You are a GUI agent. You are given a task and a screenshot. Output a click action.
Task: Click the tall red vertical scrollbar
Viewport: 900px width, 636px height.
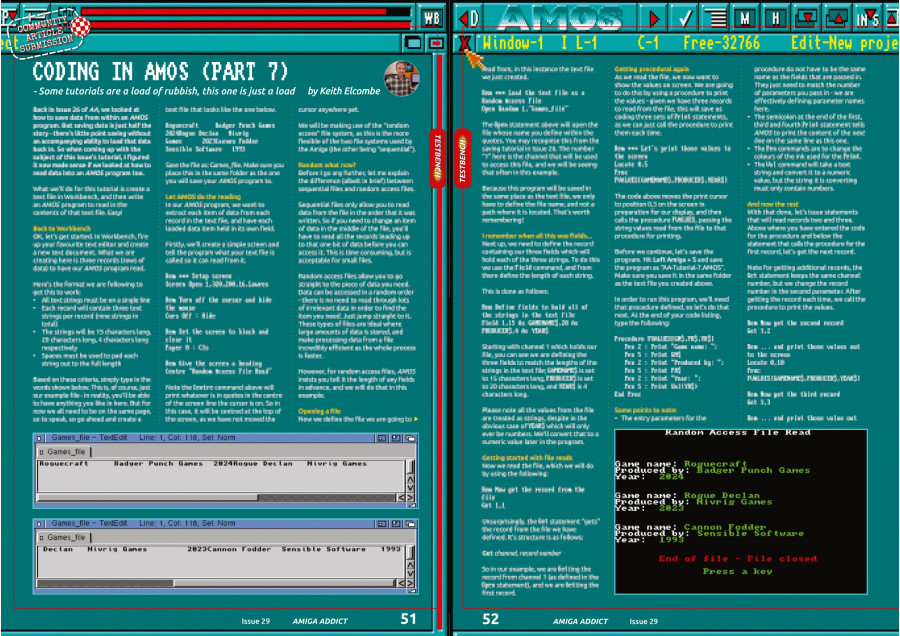440,344
